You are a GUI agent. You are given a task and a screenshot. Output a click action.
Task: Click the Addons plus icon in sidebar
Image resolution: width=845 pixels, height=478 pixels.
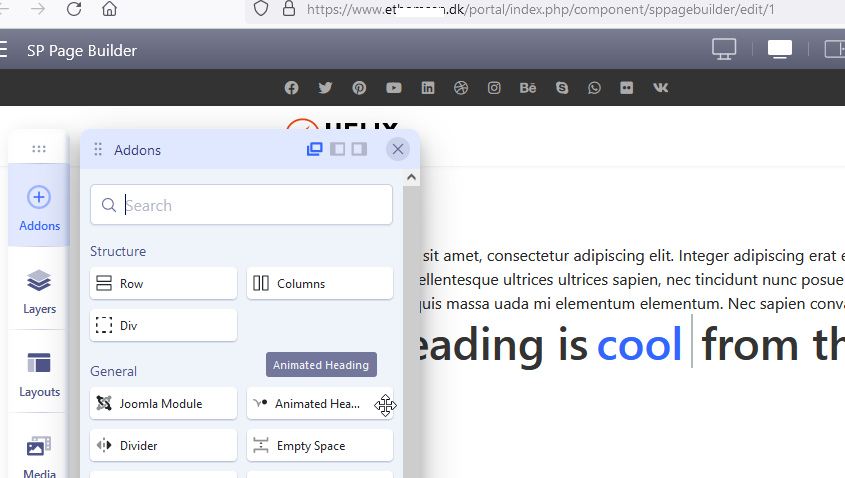[39, 197]
